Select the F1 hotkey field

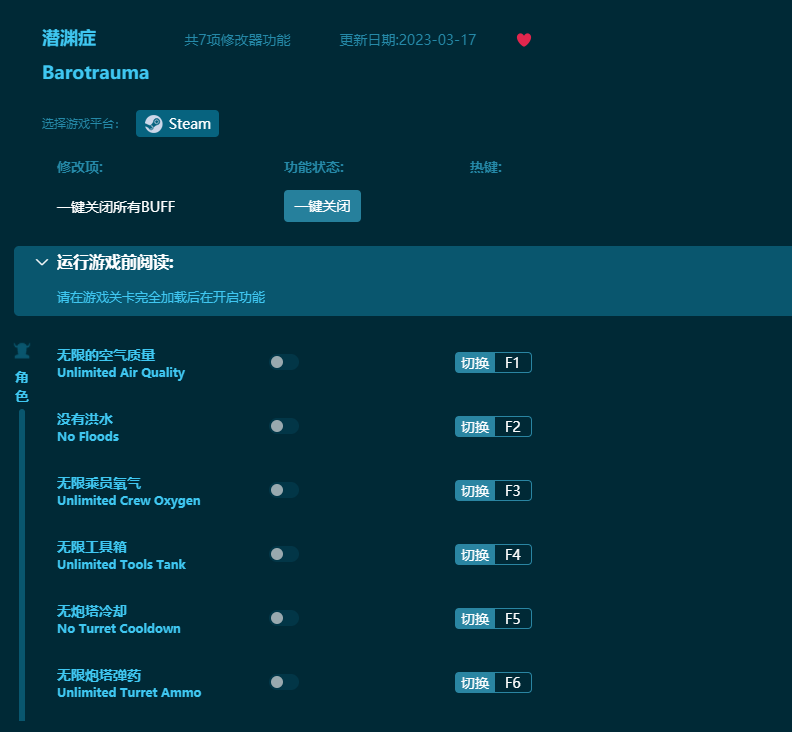click(513, 363)
